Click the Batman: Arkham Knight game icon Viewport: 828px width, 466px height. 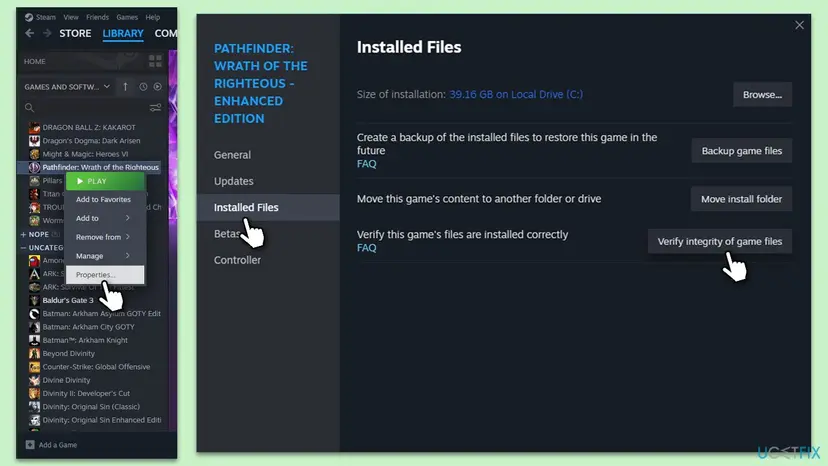[34, 340]
